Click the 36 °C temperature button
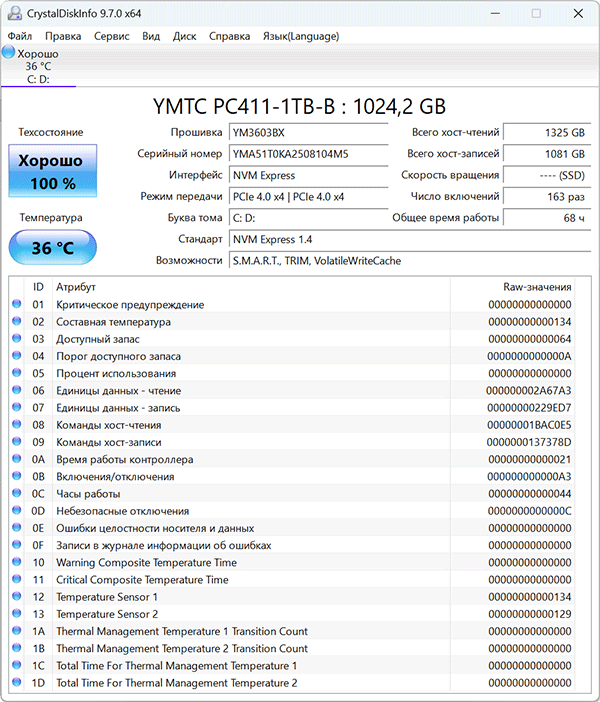The image size is (600, 702). tap(53, 248)
